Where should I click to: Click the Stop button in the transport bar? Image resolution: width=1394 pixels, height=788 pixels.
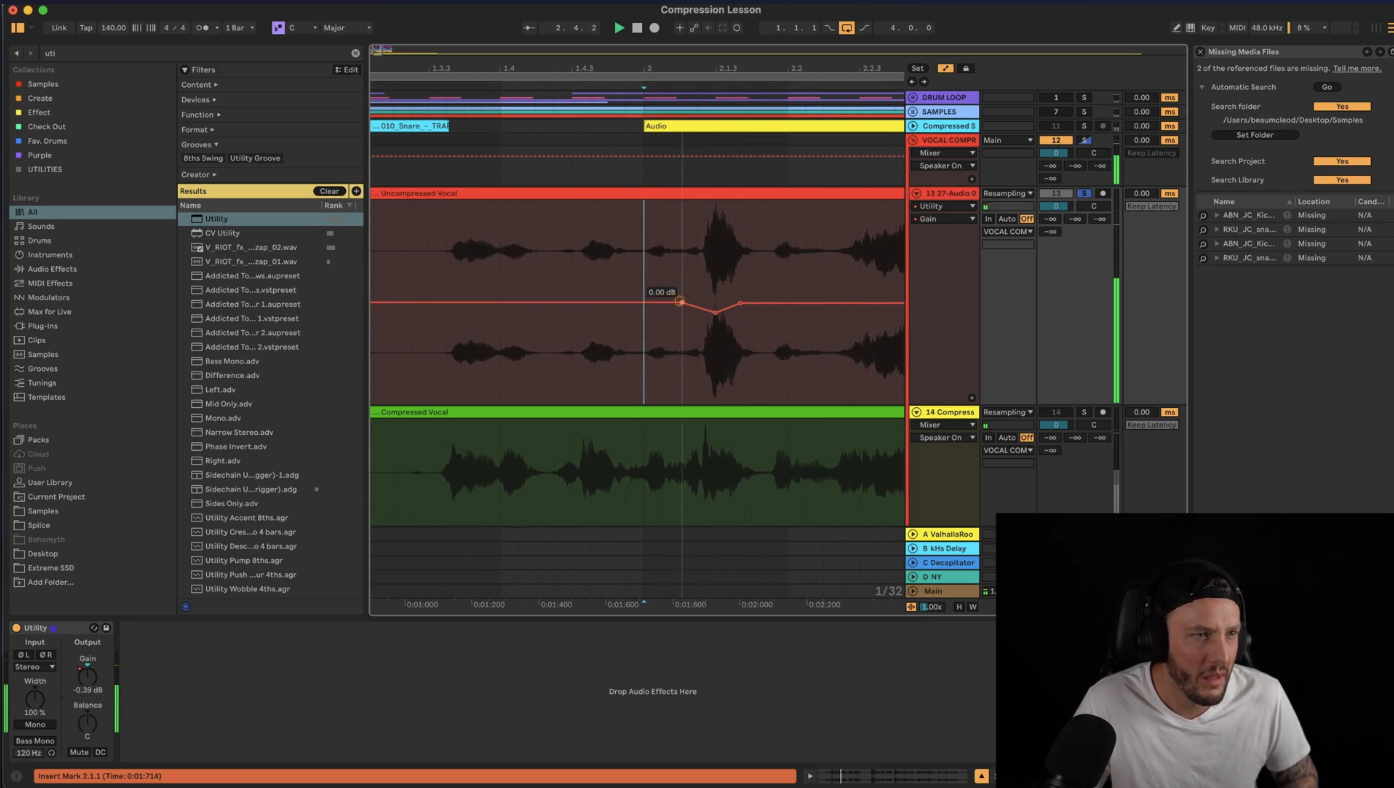637,28
